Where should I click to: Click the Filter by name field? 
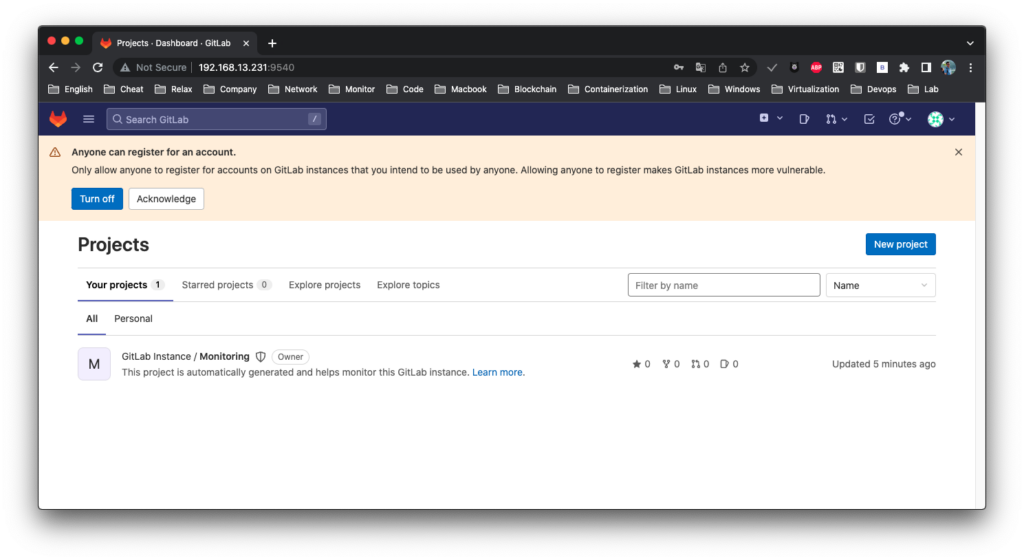pyautogui.click(x=724, y=285)
